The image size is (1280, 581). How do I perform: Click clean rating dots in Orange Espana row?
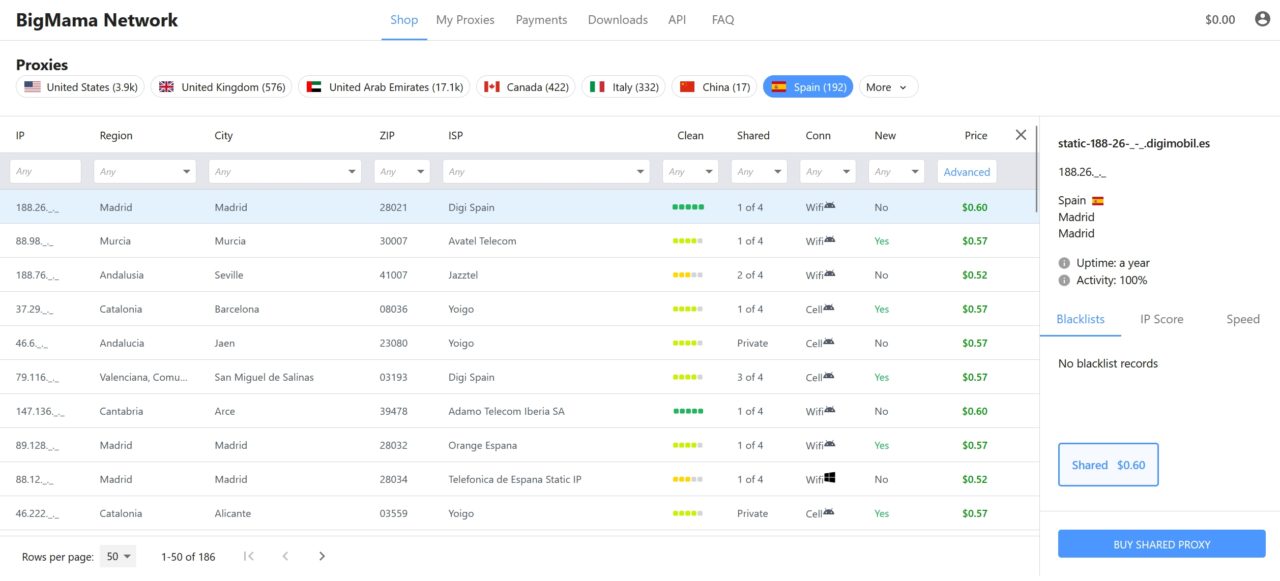tap(688, 445)
